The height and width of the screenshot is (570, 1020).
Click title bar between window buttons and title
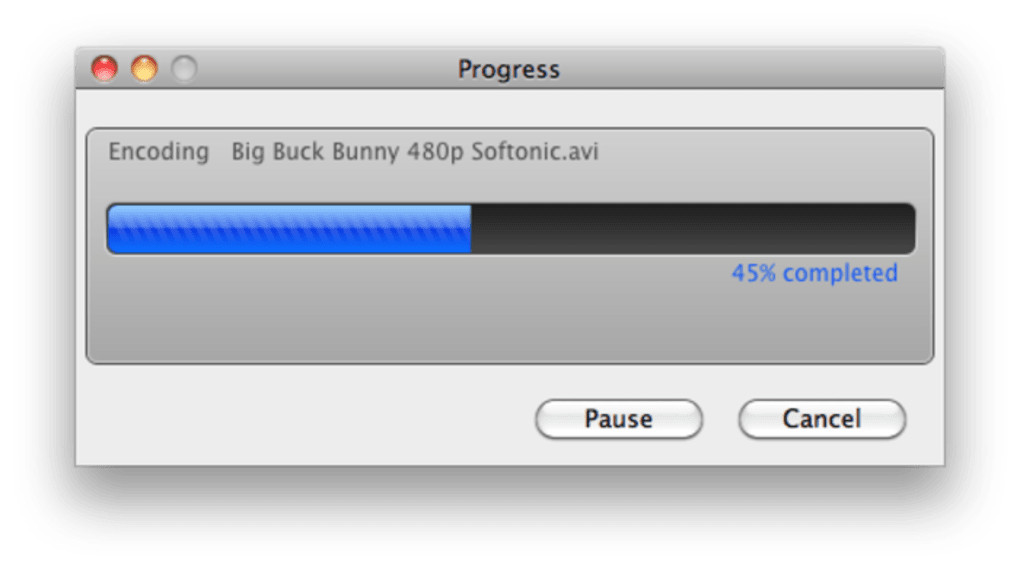tap(320, 70)
